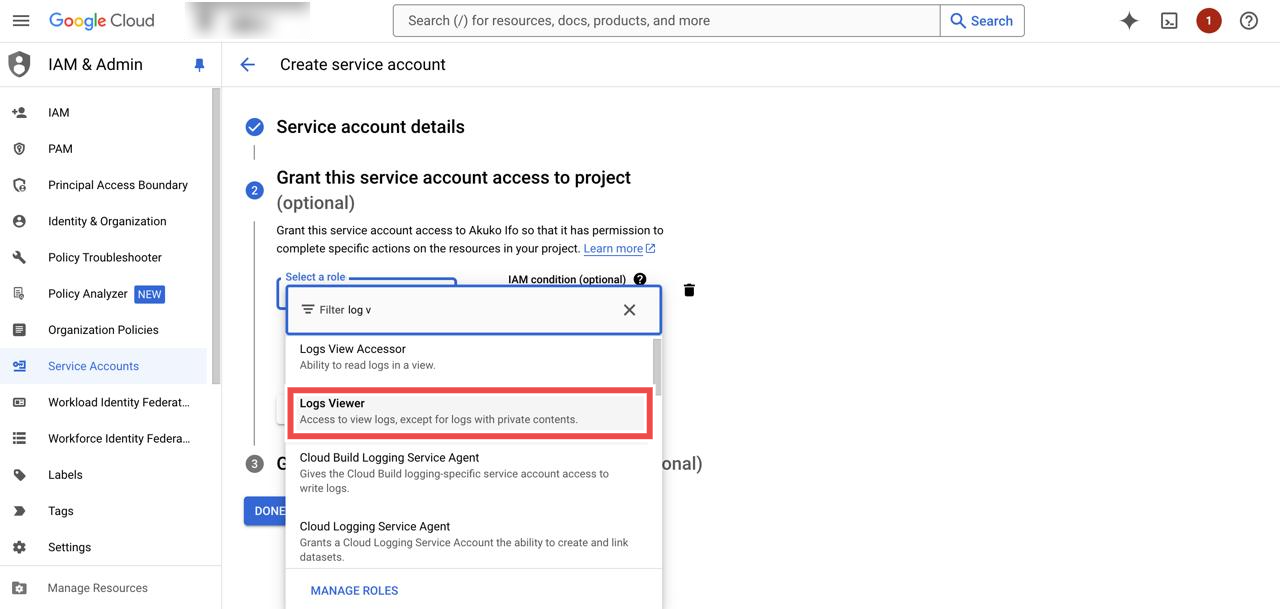Open the main navigation hamburger menu
Image resolution: width=1280 pixels, height=609 pixels.
pos(21,21)
